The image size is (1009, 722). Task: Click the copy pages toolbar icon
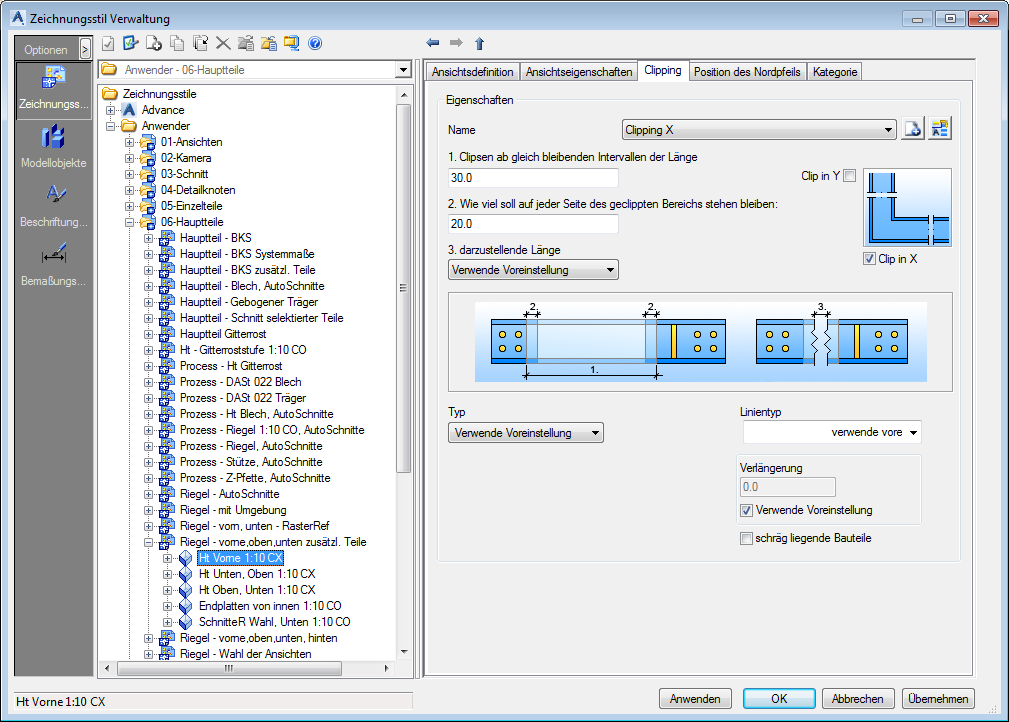(177, 43)
